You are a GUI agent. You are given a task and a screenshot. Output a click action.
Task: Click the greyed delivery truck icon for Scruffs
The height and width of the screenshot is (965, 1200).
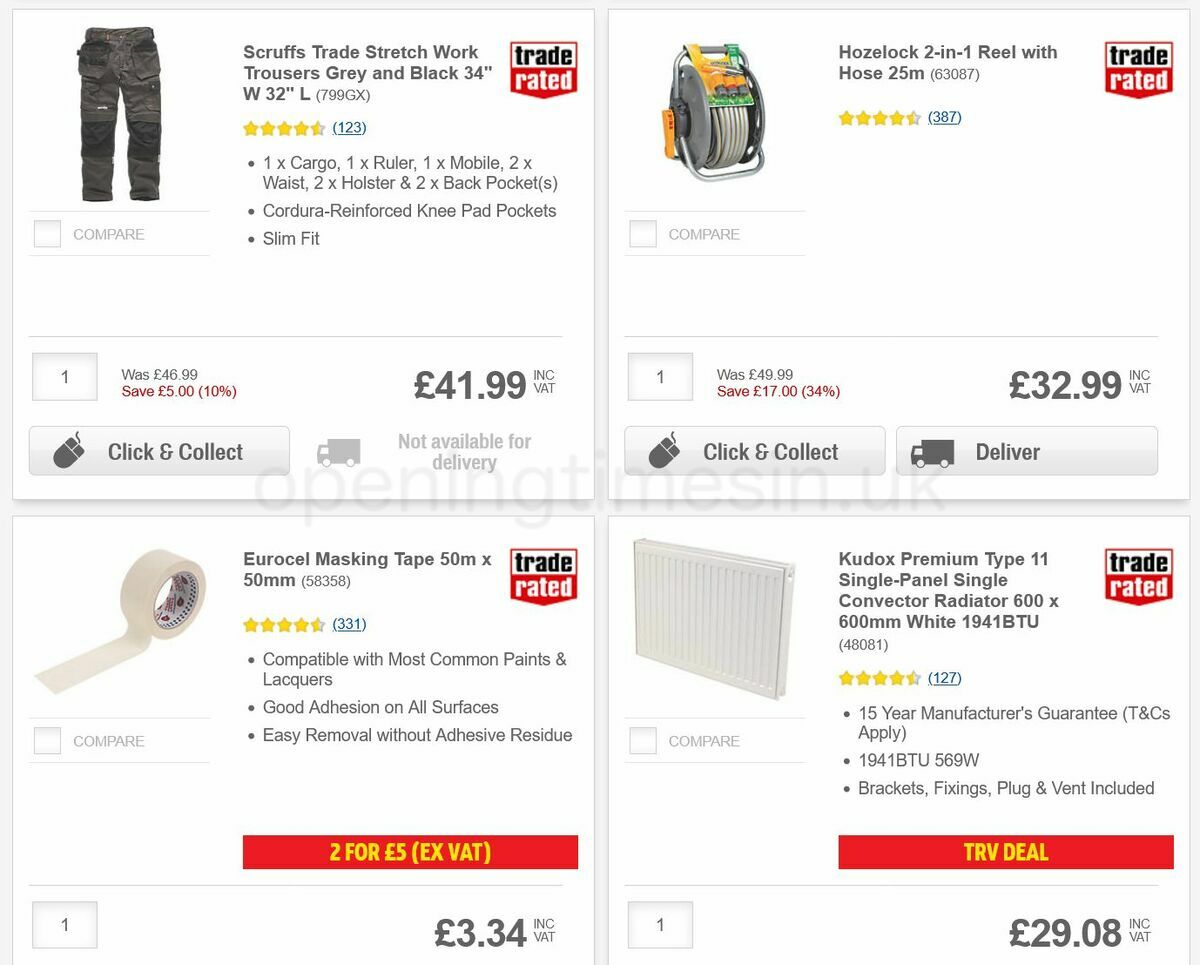tap(338, 451)
